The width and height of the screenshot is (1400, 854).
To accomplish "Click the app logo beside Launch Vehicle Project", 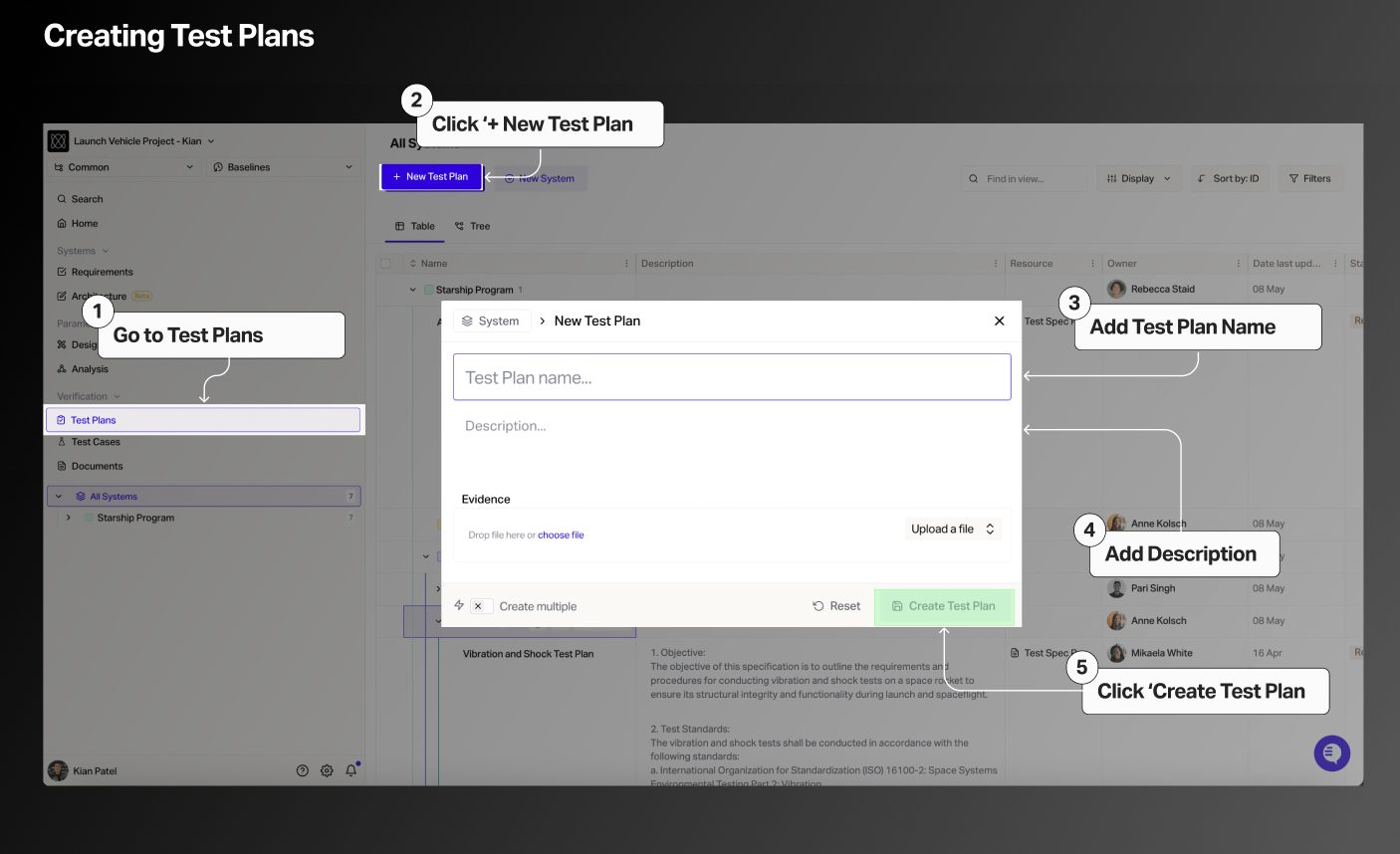I will click(x=59, y=141).
